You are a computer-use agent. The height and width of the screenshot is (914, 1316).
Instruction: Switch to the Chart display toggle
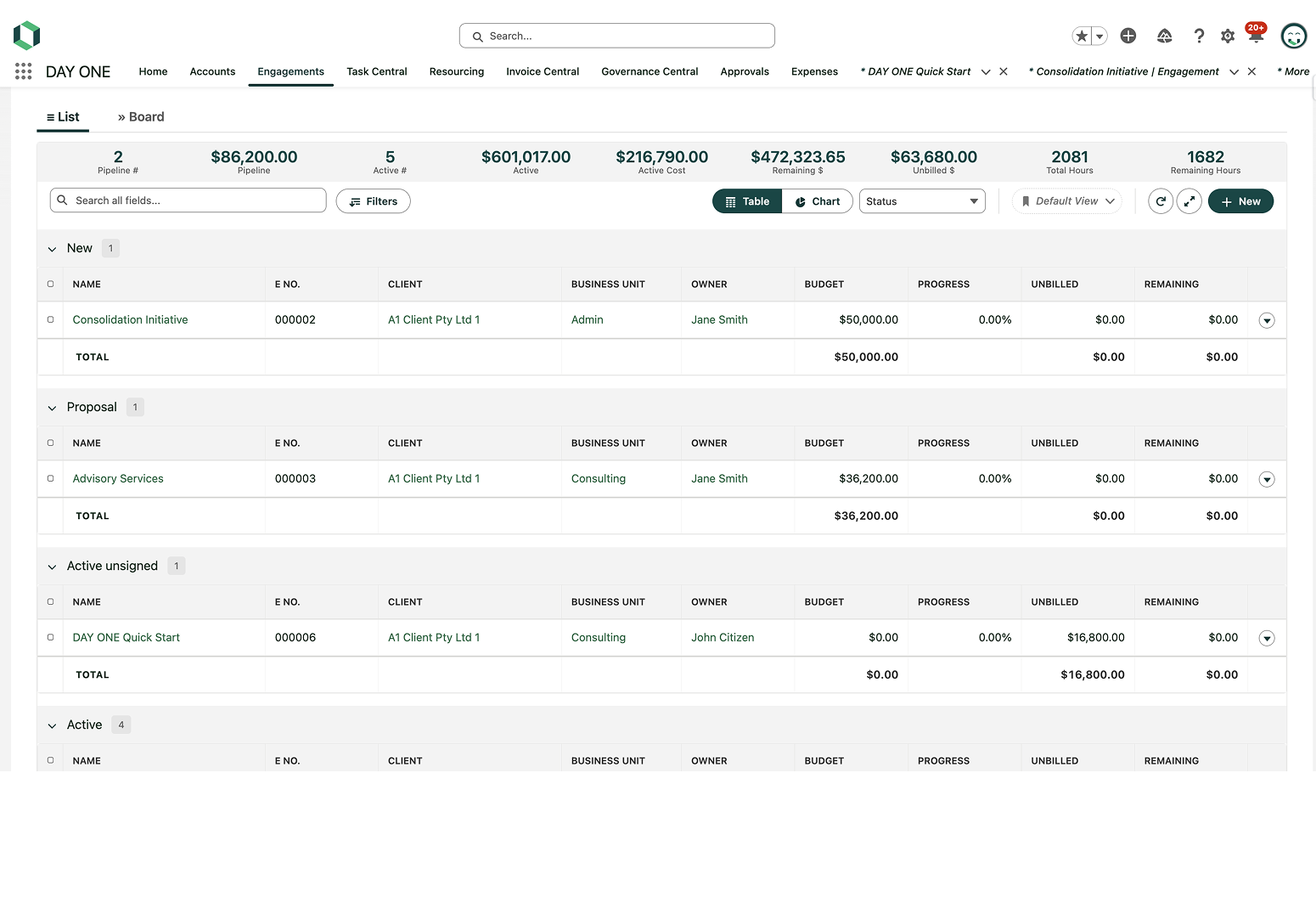tap(817, 201)
